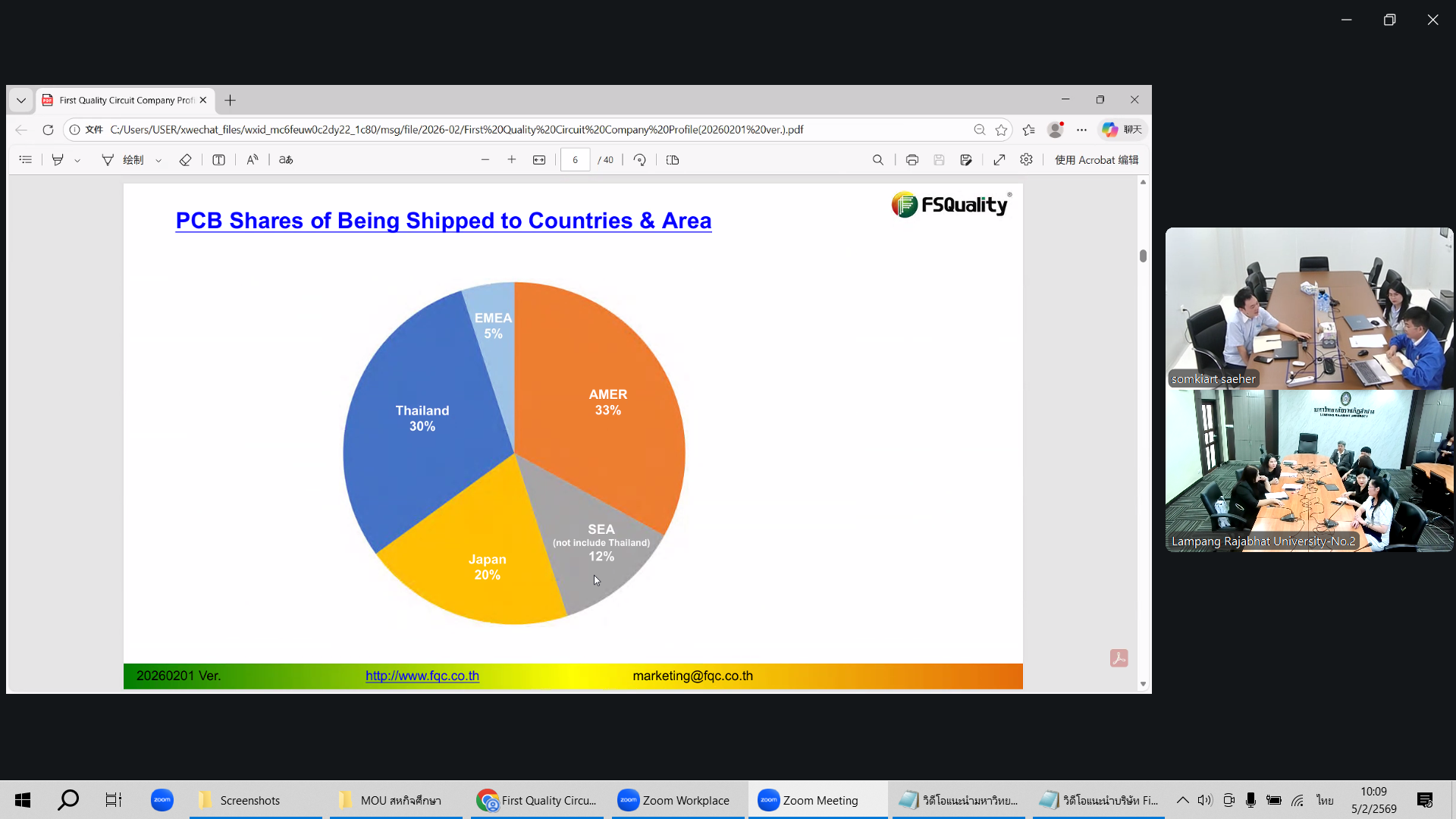Rotate the PDF page
This screenshot has width=1456, height=819.
coord(640,160)
